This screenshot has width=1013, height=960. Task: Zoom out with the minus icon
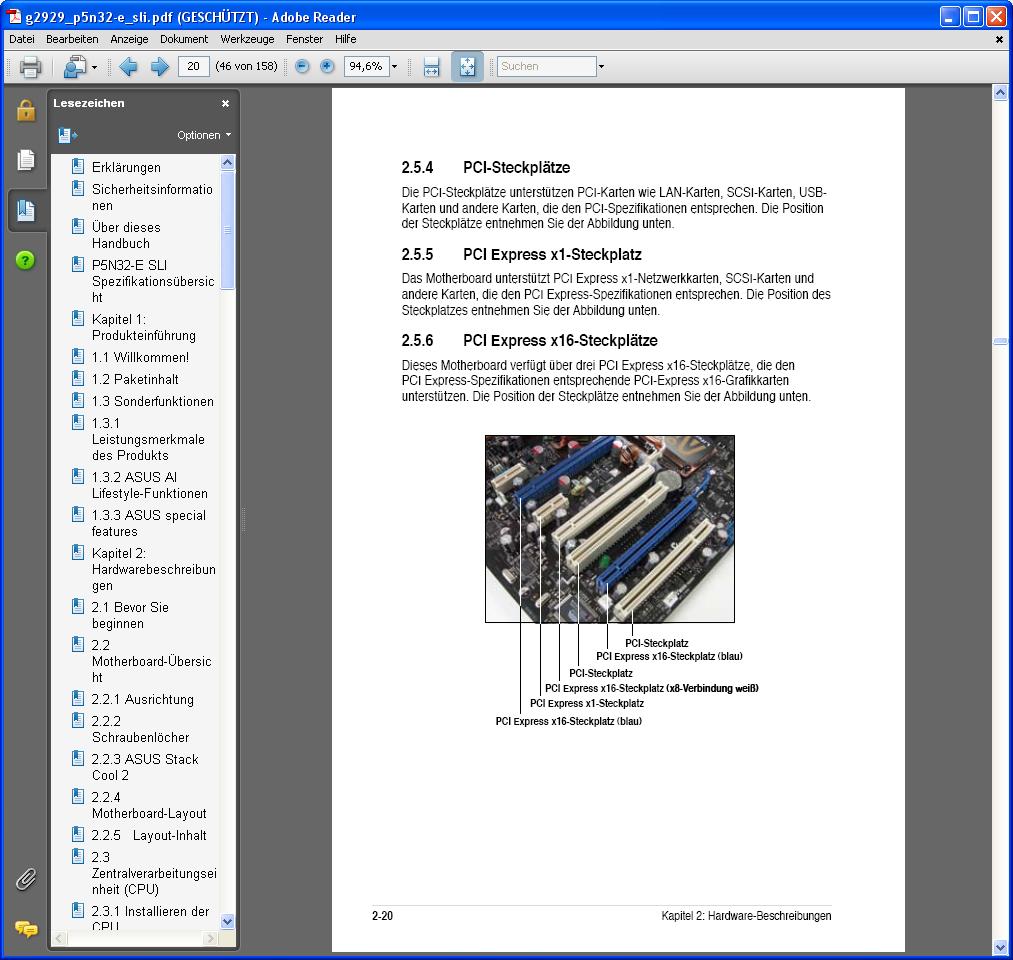click(302, 67)
